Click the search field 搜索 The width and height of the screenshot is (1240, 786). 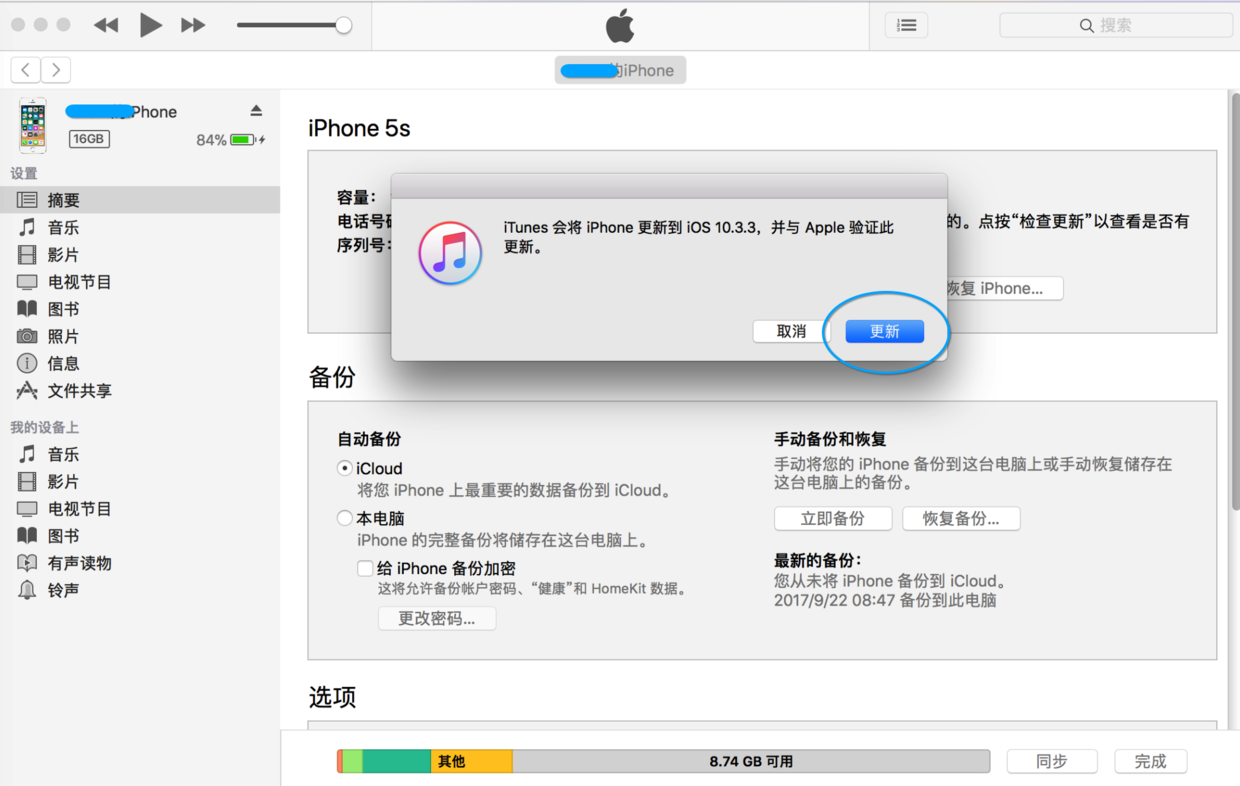tap(1116, 25)
